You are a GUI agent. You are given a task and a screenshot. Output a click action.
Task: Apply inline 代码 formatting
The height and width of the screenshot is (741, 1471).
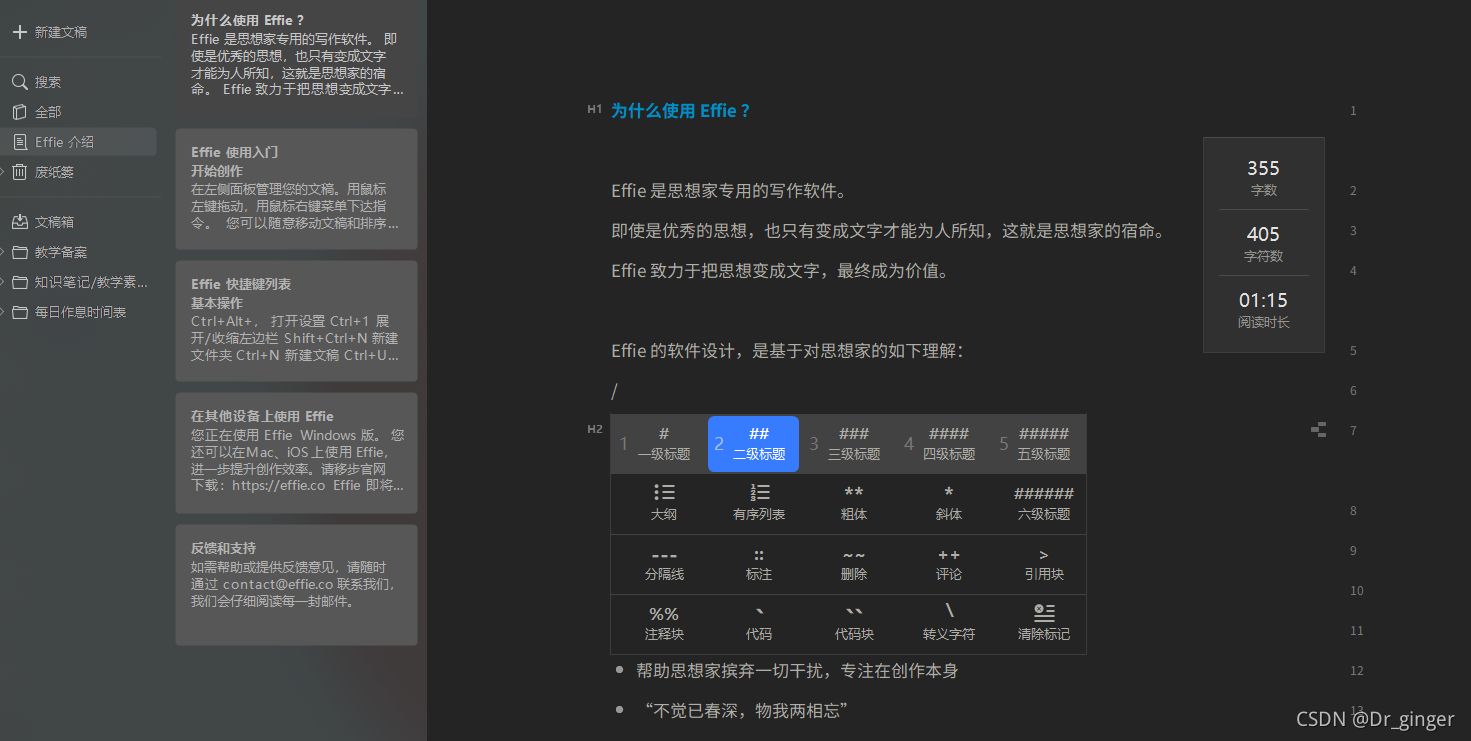[x=759, y=624]
